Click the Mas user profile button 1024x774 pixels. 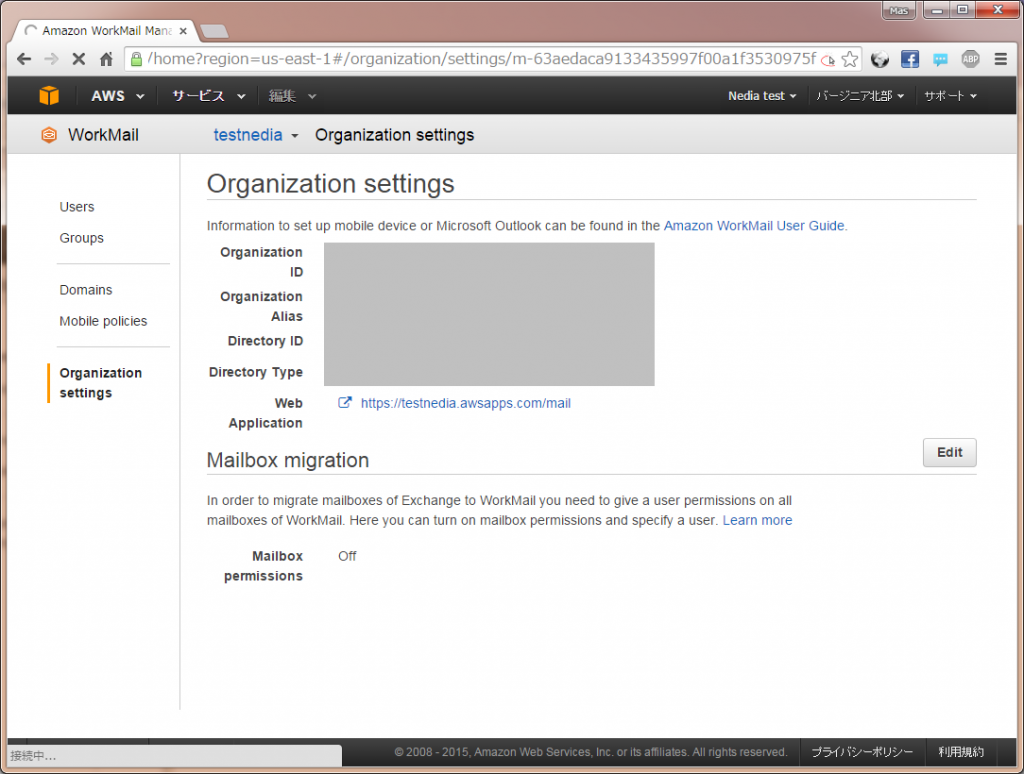tap(899, 10)
